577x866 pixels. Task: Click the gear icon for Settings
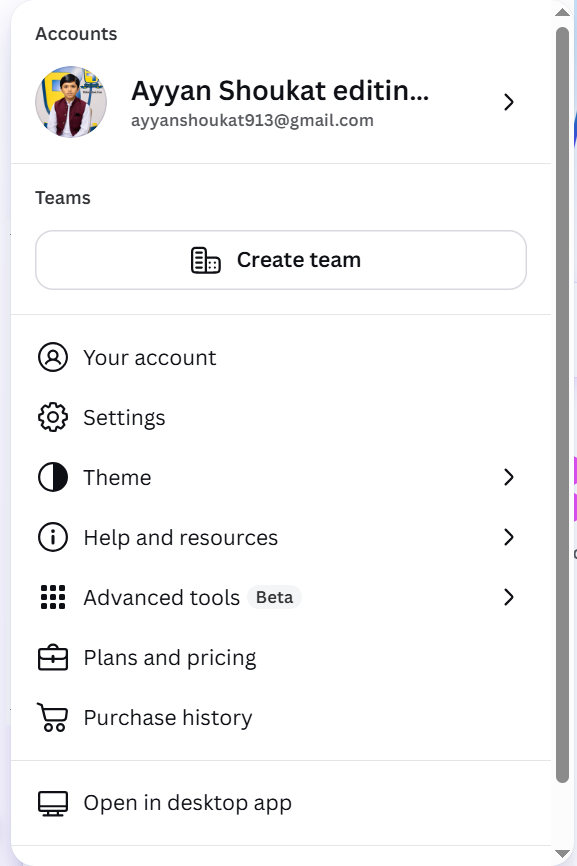click(52, 418)
